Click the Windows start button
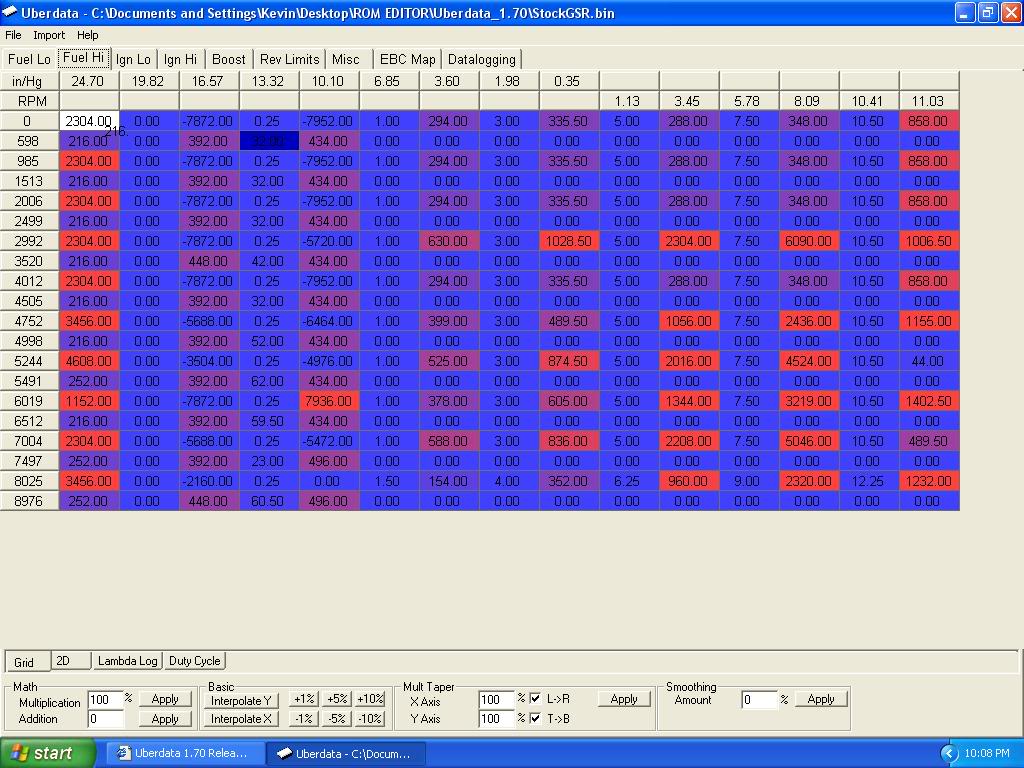This screenshot has width=1024, height=768. click(x=47, y=753)
